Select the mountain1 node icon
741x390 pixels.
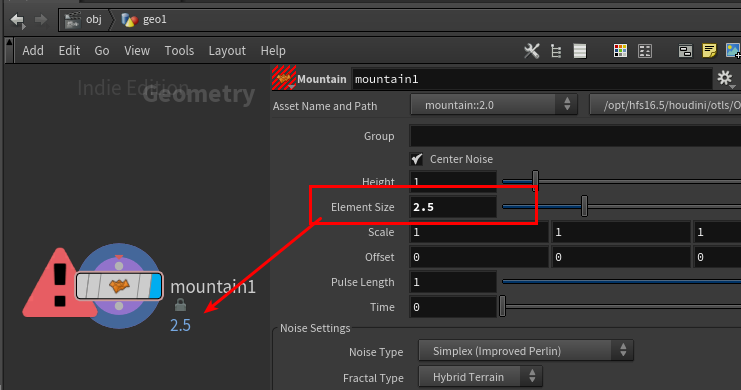tap(119, 286)
